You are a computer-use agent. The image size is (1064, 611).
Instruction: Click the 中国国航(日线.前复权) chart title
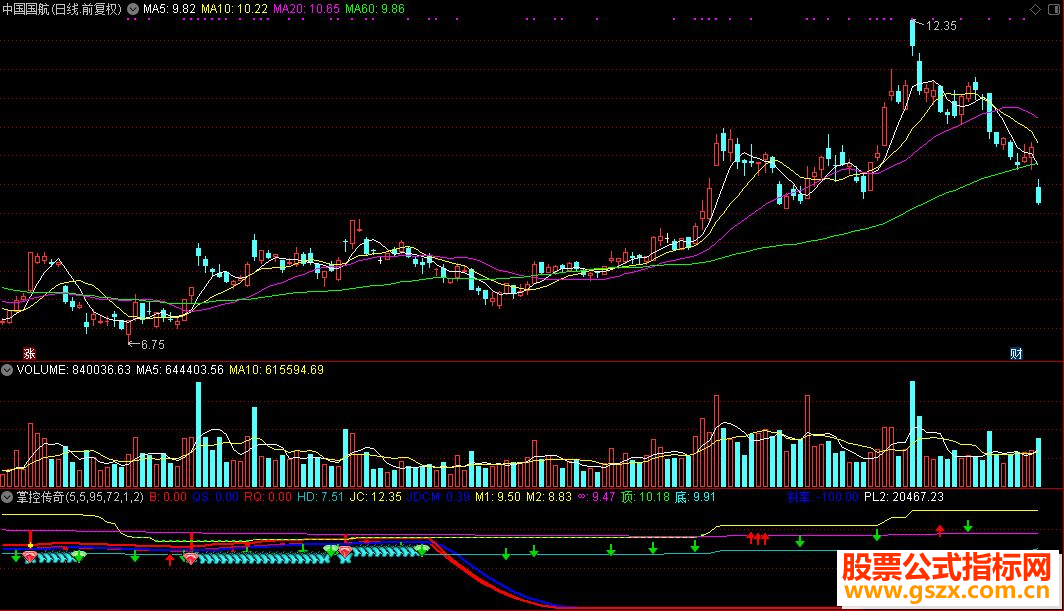click(62, 9)
